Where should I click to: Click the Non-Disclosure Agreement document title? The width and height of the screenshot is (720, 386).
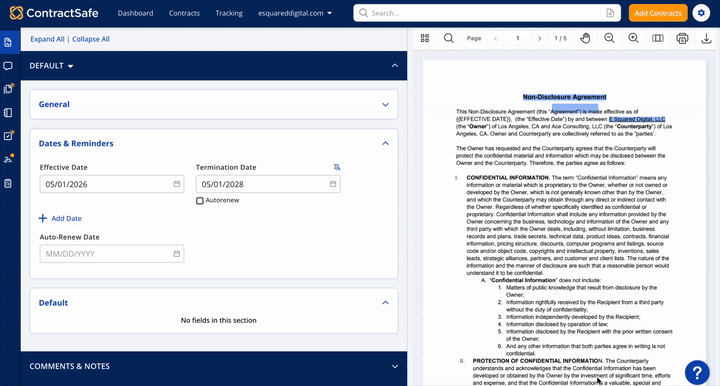click(564, 97)
